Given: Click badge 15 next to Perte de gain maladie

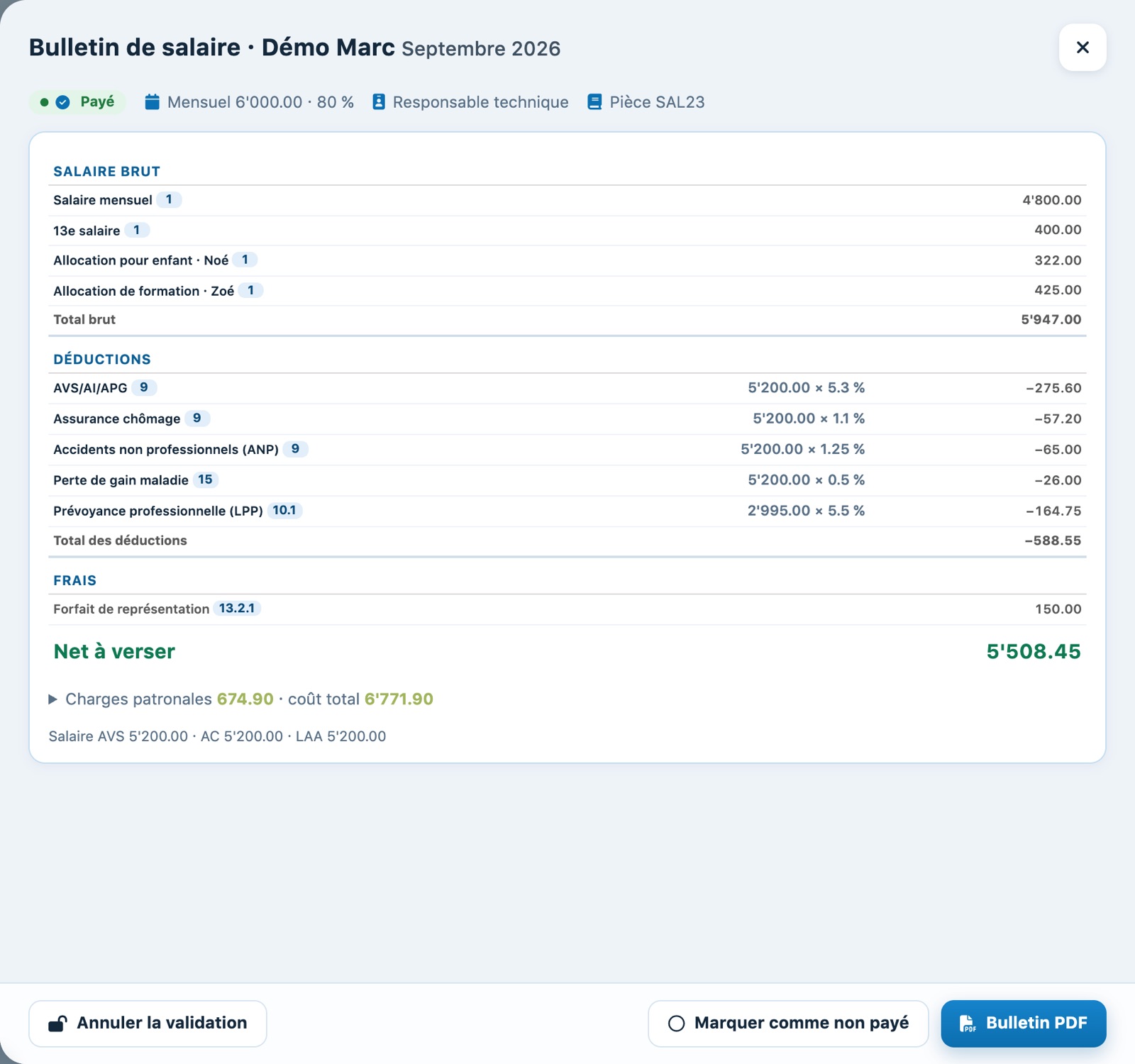Looking at the screenshot, I should point(205,480).
